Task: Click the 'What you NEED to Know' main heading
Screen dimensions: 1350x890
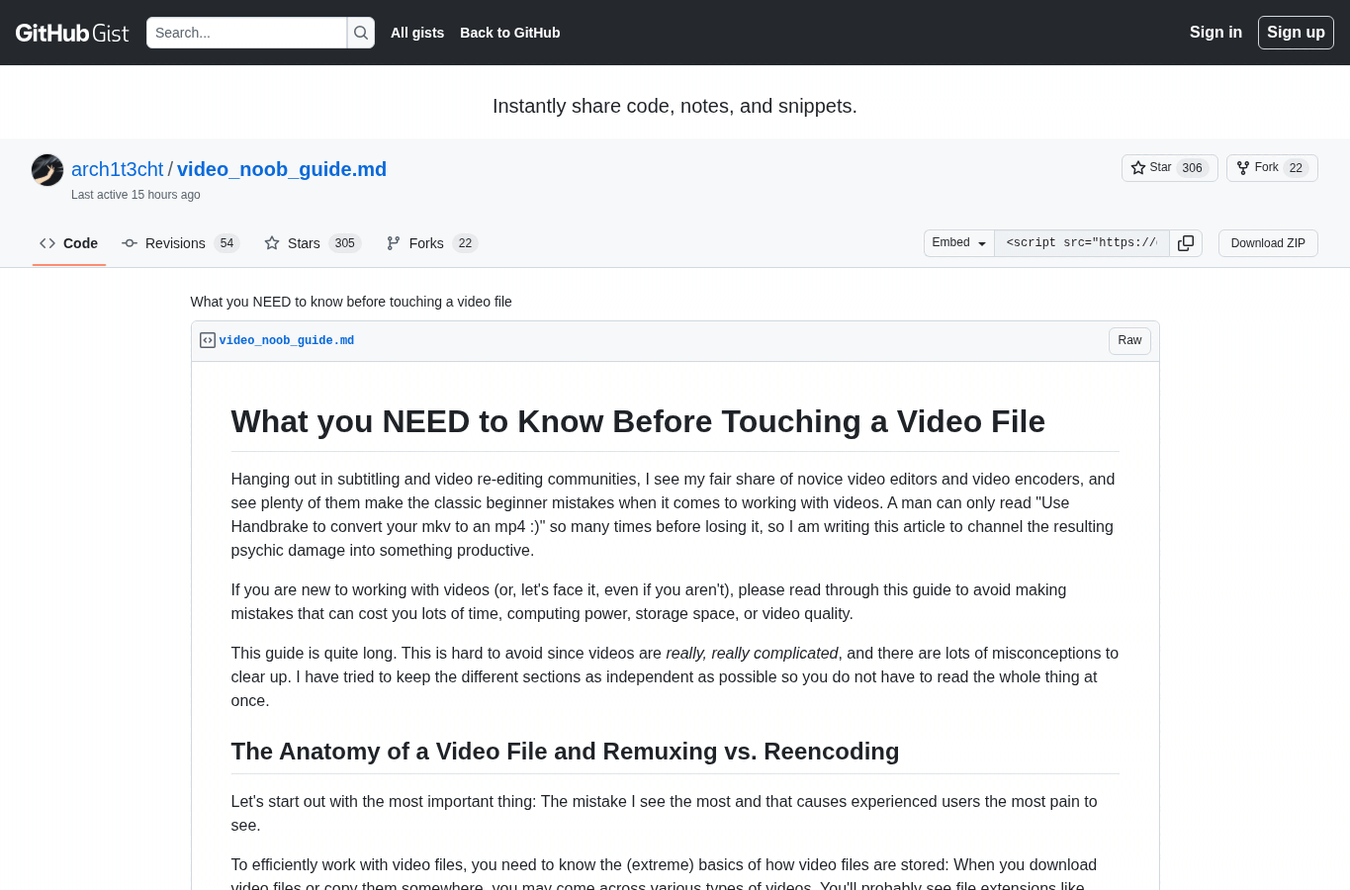Action: 638,421
